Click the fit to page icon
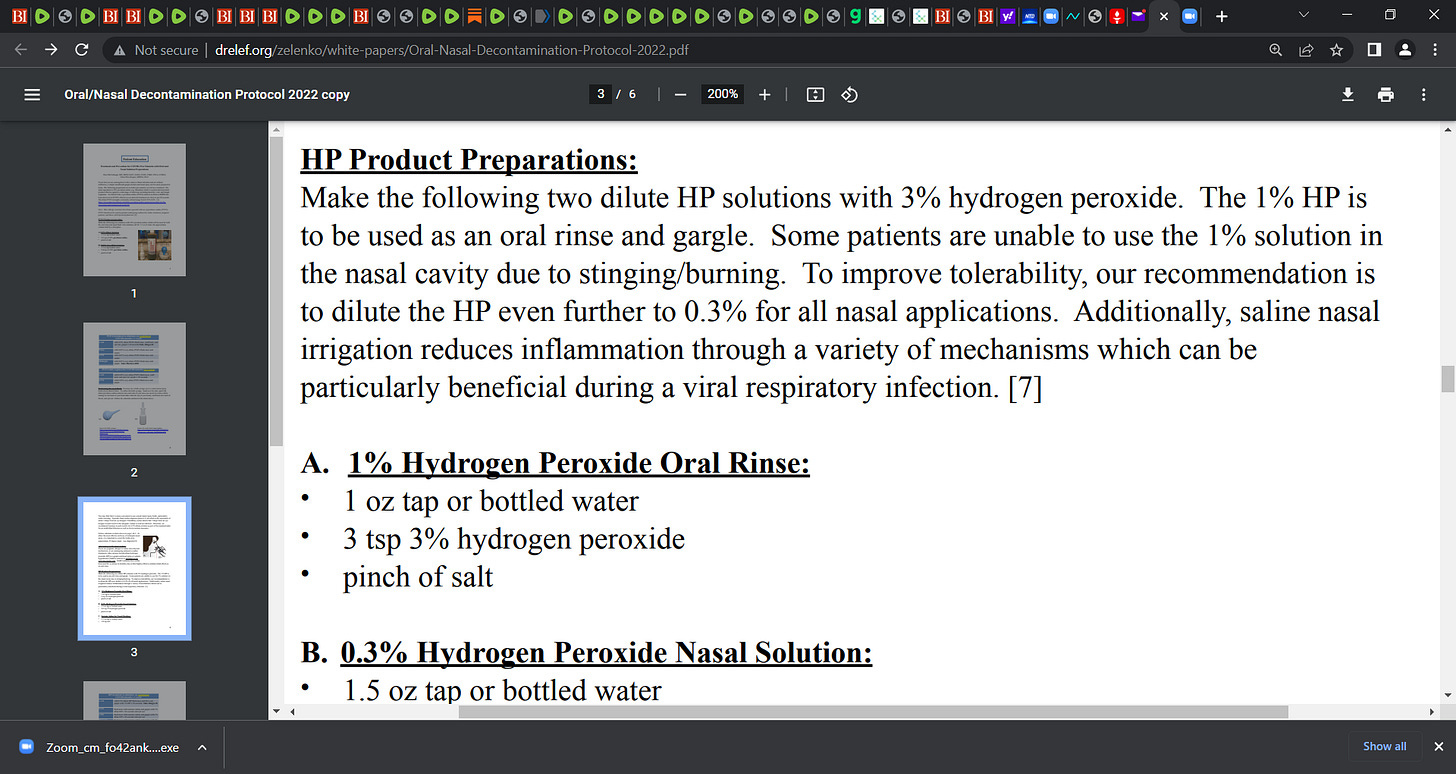 (815, 94)
